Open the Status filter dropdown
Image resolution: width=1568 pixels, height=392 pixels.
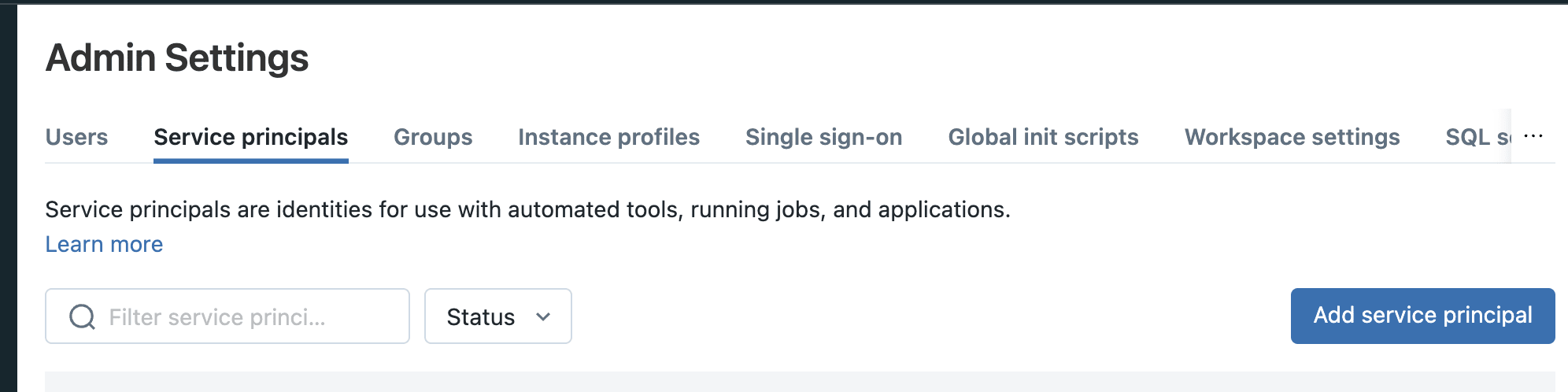coord(481,316)
